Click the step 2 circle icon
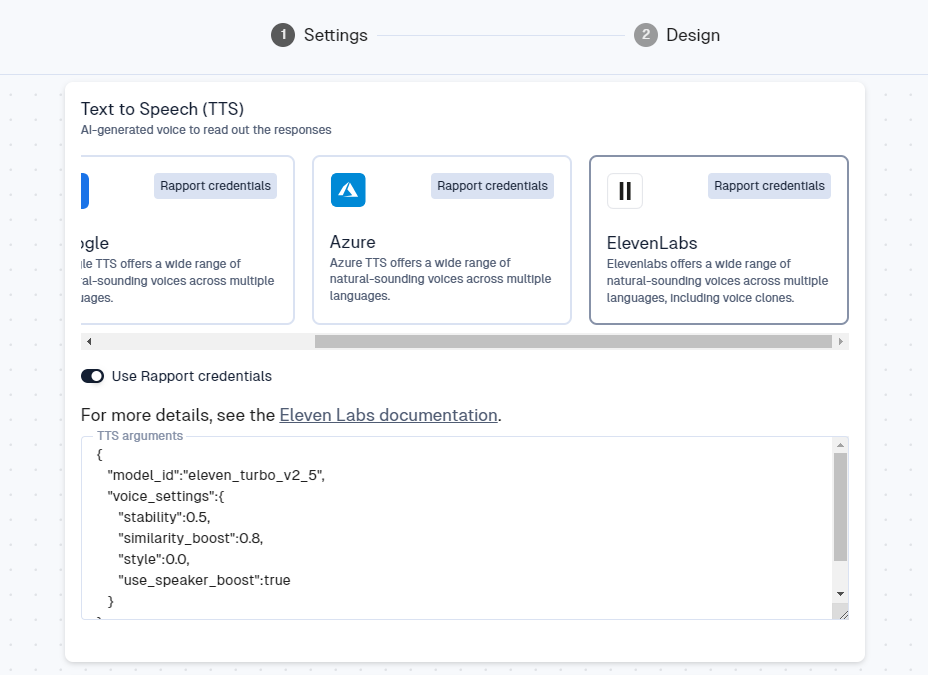928x675 pixels. point(646,35)
